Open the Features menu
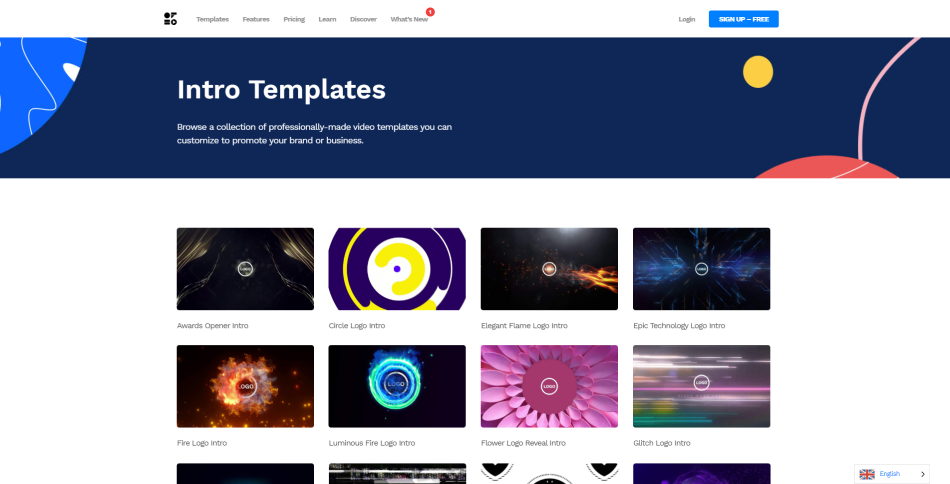The width and height of the screenshot is (950, 484). (256, 19)
